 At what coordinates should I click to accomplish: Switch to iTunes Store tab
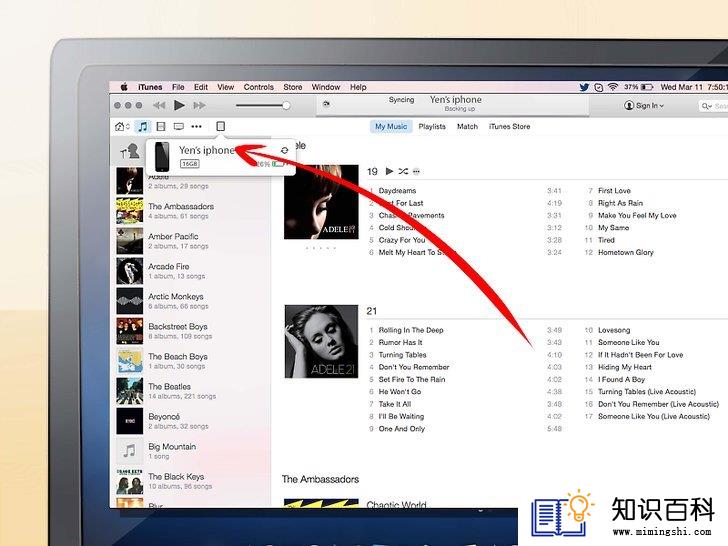(x=509, y=126)
